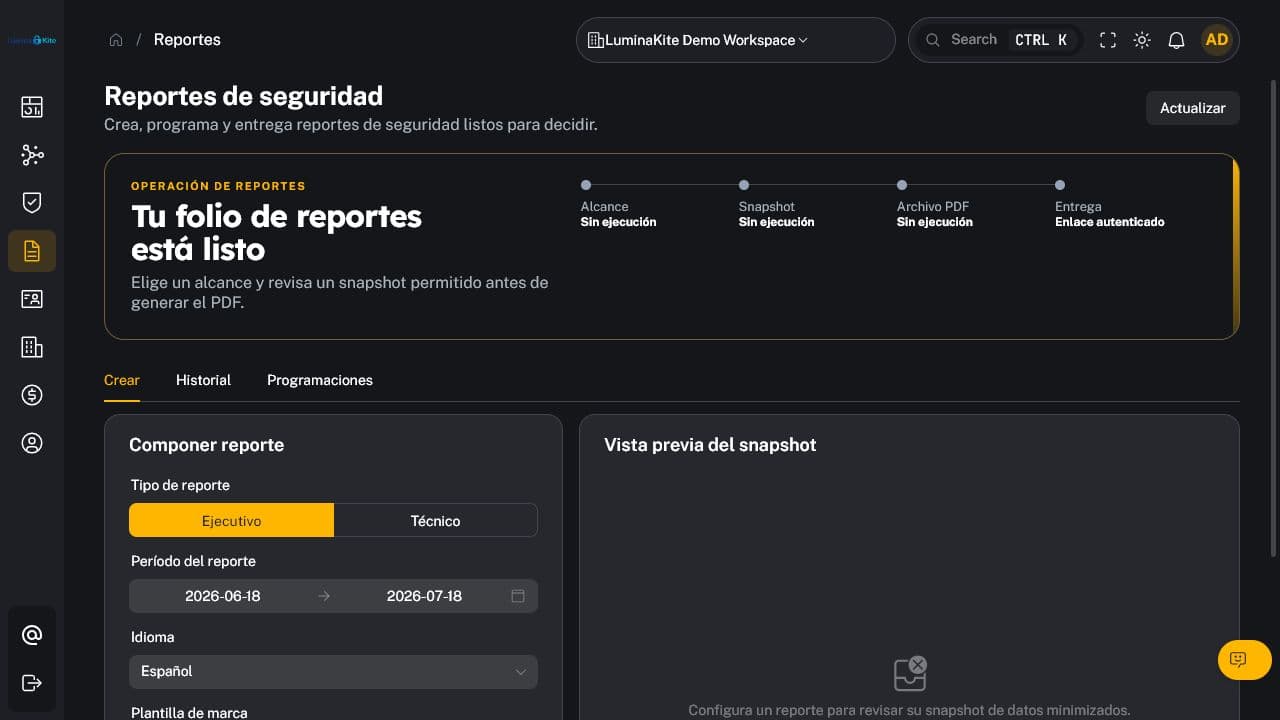Click the logout icon in sidebar
This screenshot has width=1280, height=720.
(32, 683)
